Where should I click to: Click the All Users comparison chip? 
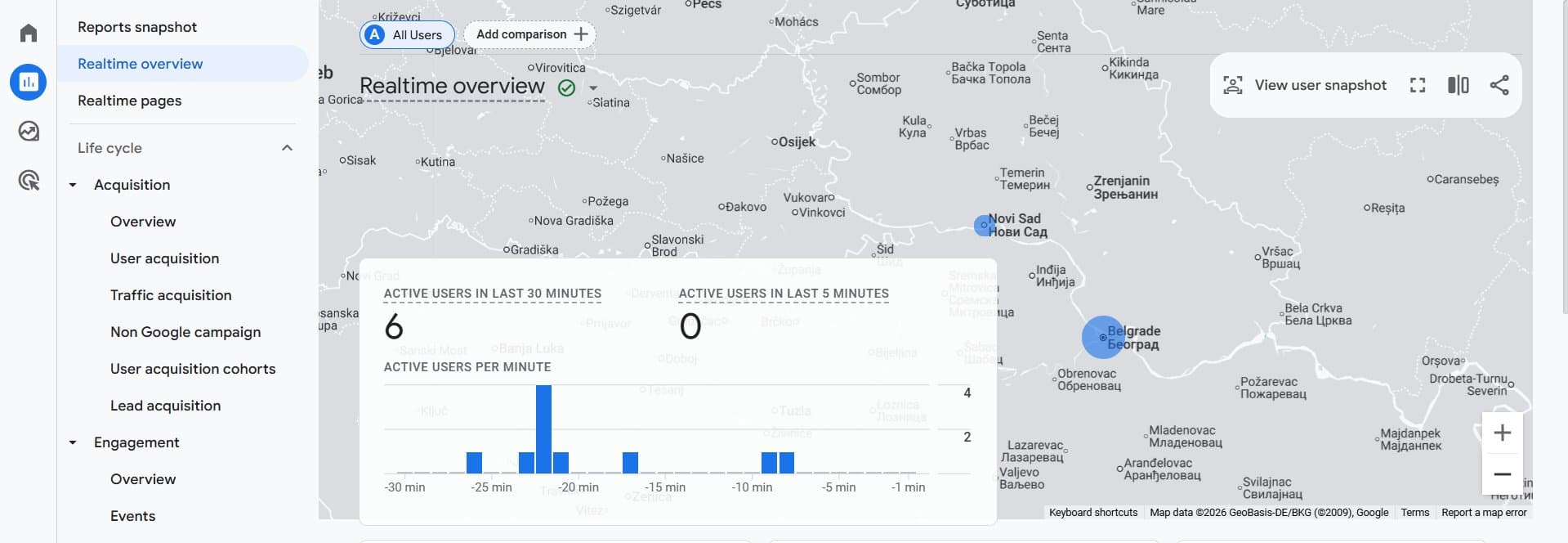coord(407,34)
